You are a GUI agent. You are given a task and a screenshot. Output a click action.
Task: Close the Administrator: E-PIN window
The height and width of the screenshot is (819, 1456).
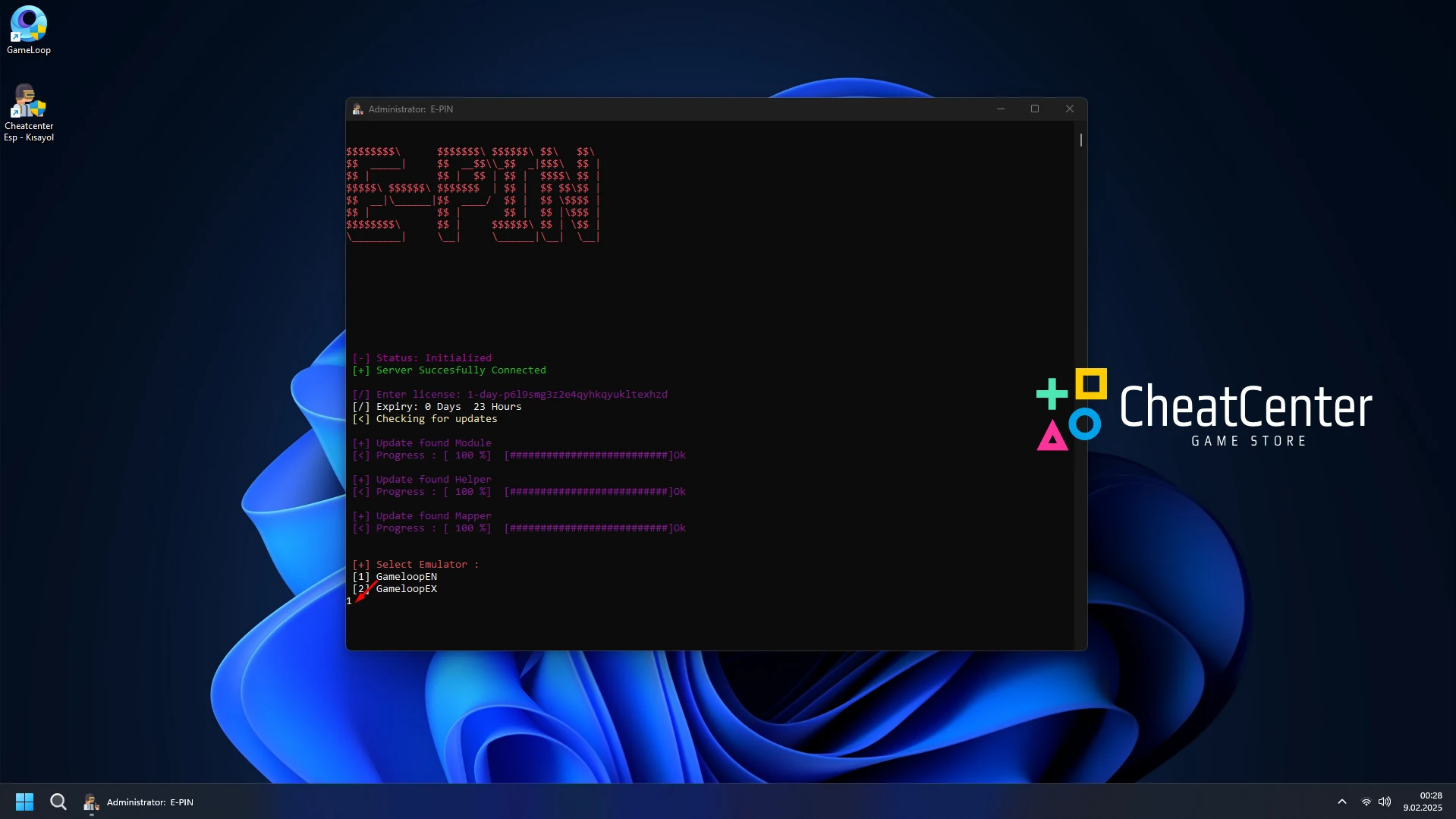pos(1070,109)
